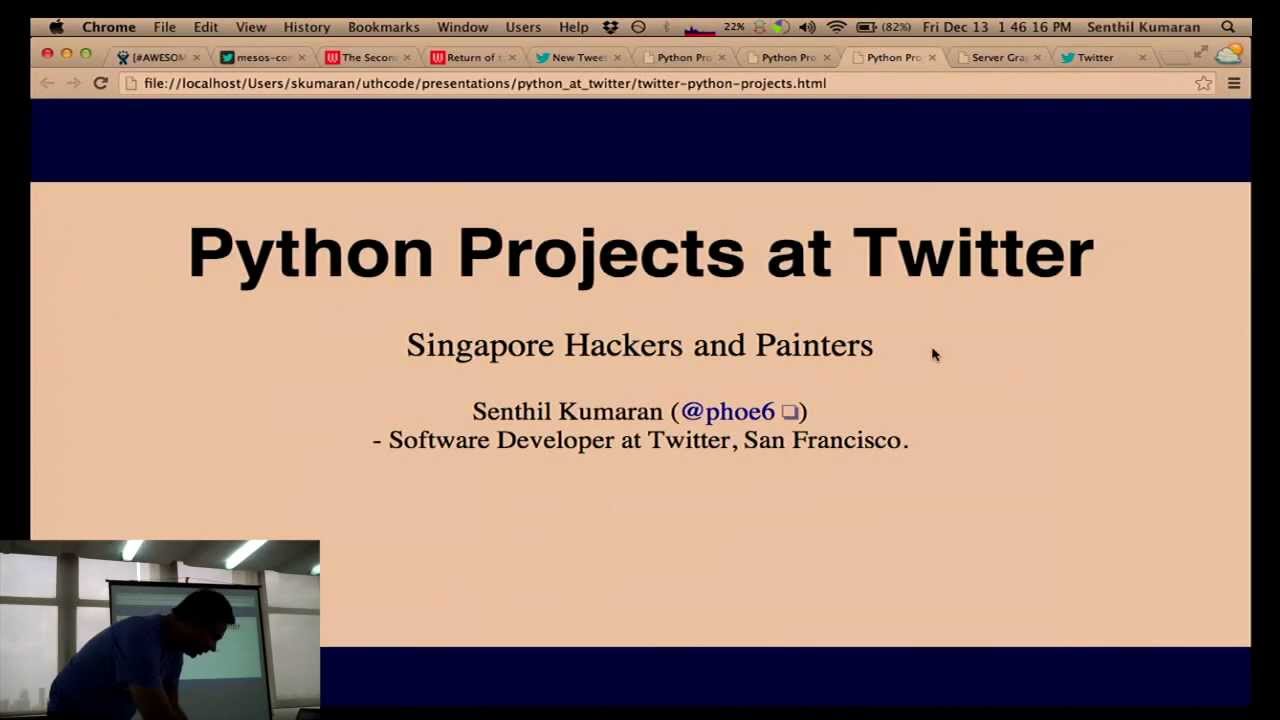This screenshot has height=720, width=1280.
Task: Open the Senthil Kumaran user menu
Action: [1144, 27]
